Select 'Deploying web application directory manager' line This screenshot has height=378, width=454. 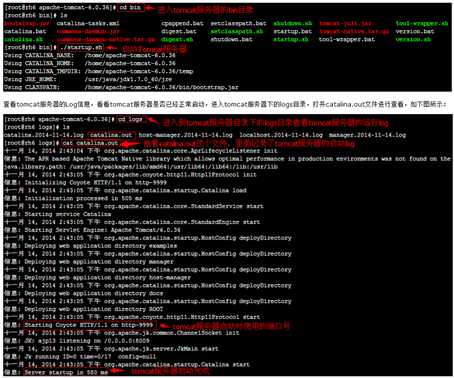89,262
